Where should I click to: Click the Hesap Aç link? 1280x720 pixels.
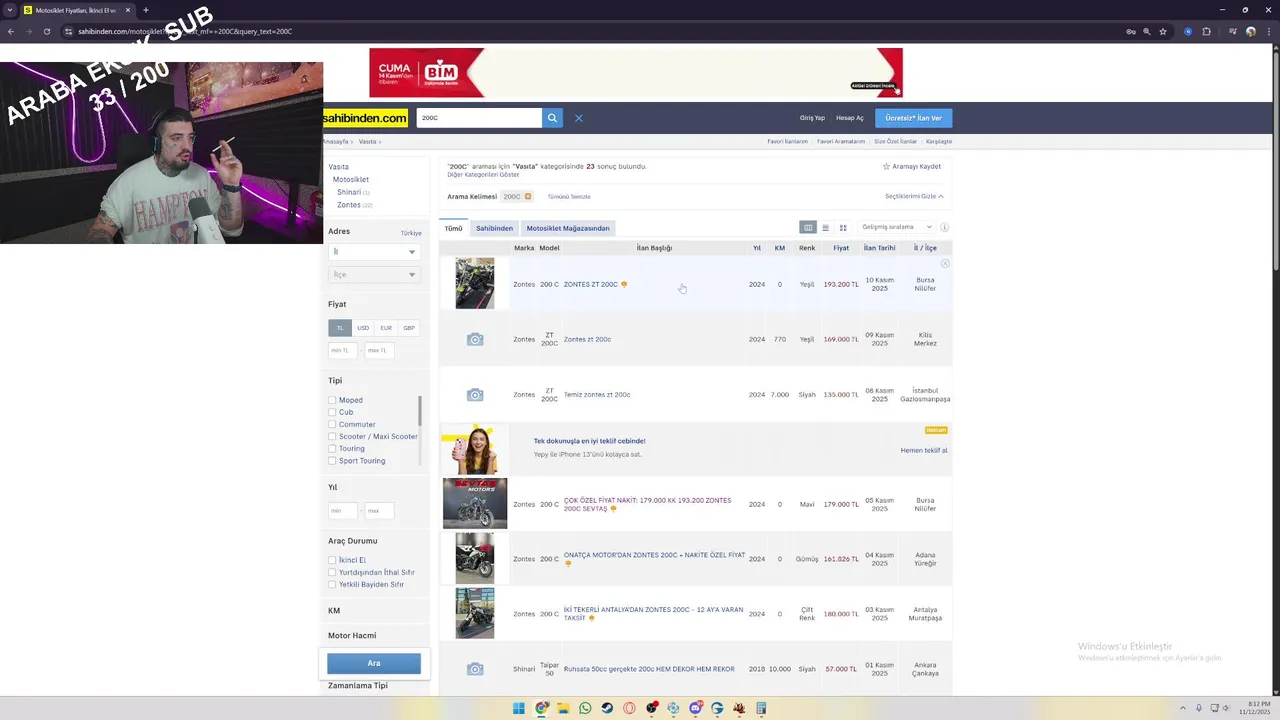(850, 118)
